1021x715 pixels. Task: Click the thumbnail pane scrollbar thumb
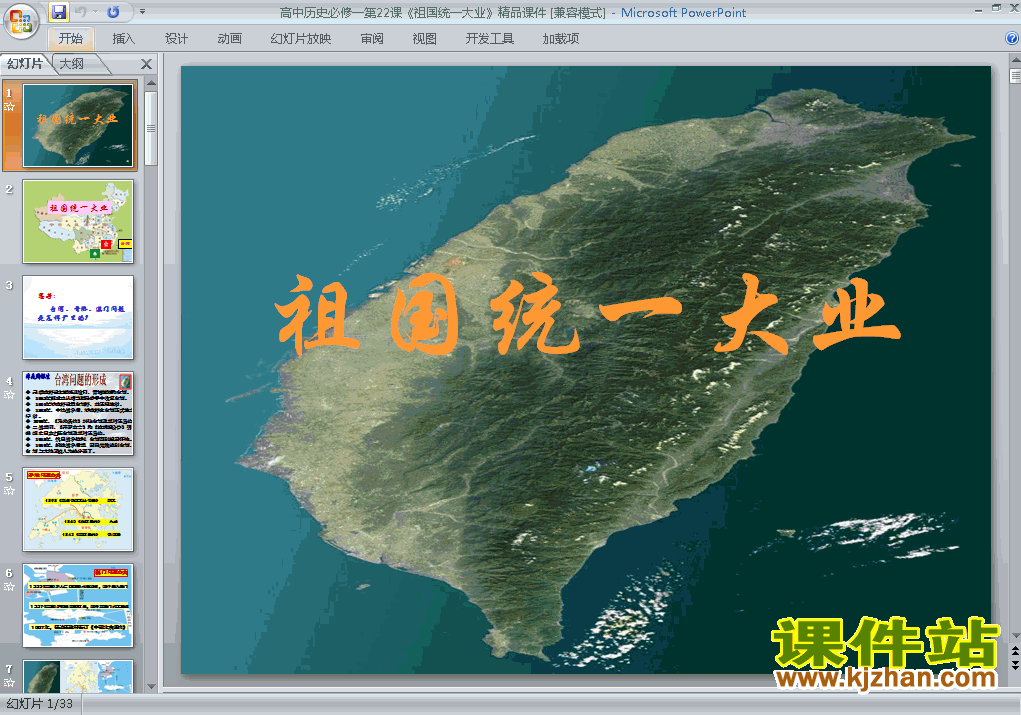151,128
